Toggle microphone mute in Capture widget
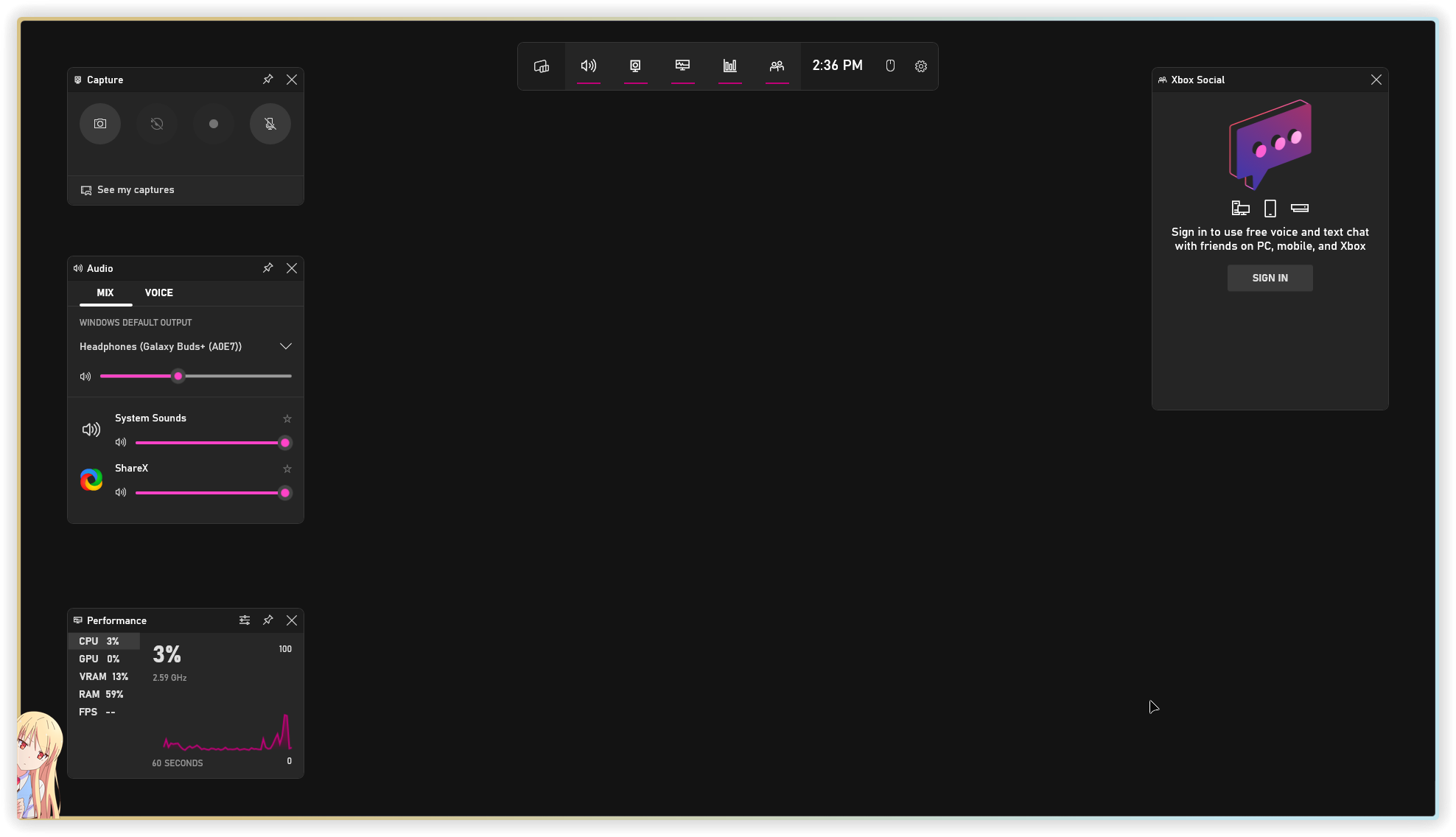1456x837 pixels. (x=270, y=124)
